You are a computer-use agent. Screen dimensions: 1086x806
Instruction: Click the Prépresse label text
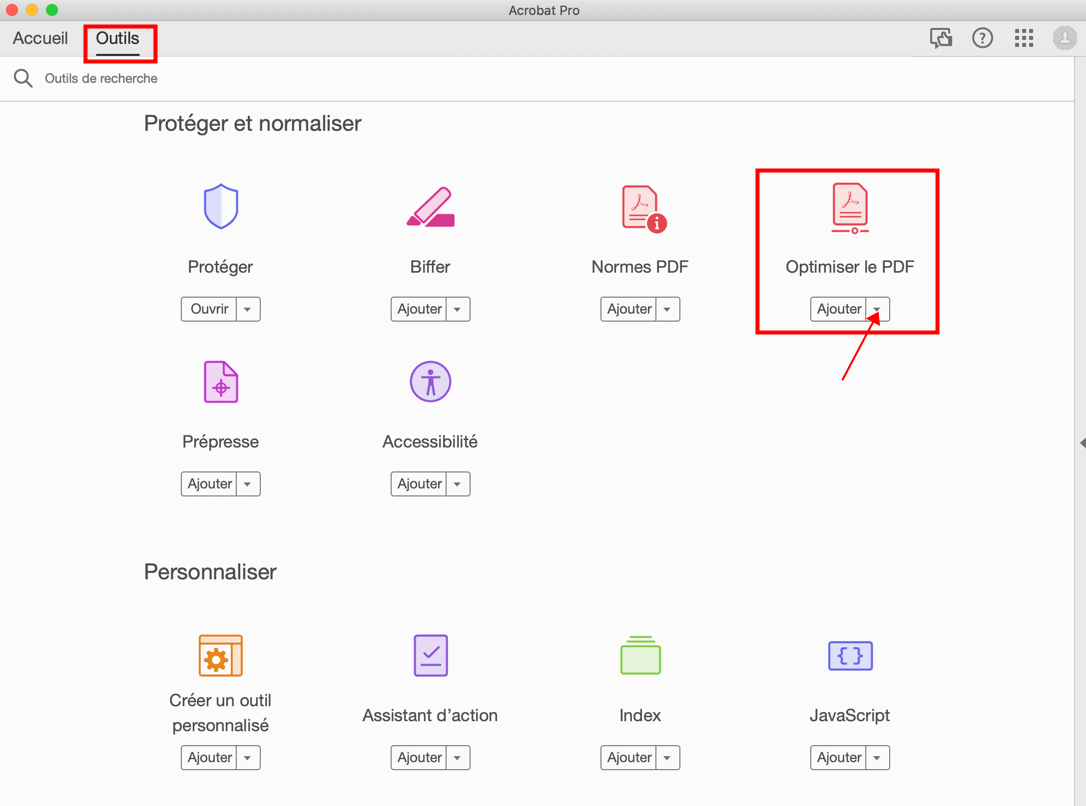220,442
